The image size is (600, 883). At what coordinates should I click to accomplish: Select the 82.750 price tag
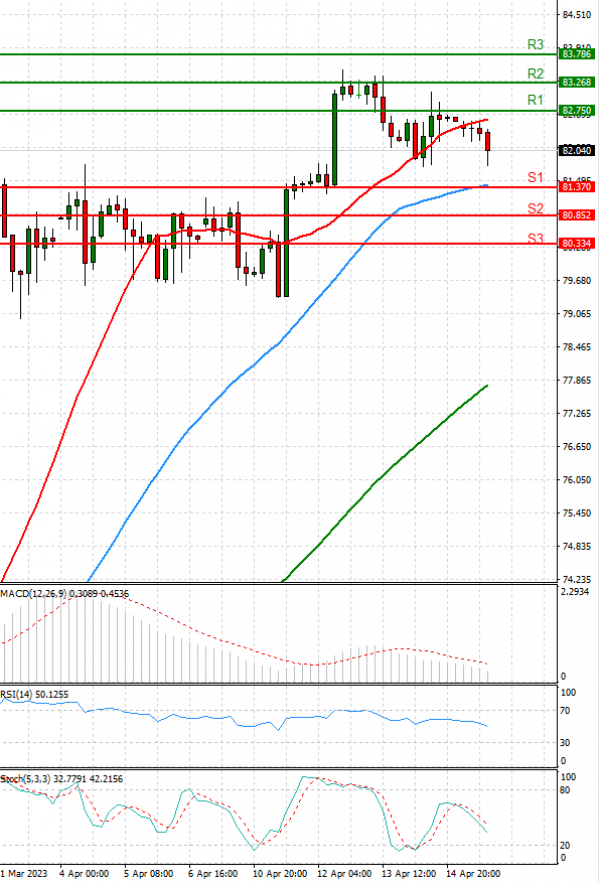pos(576,110)
